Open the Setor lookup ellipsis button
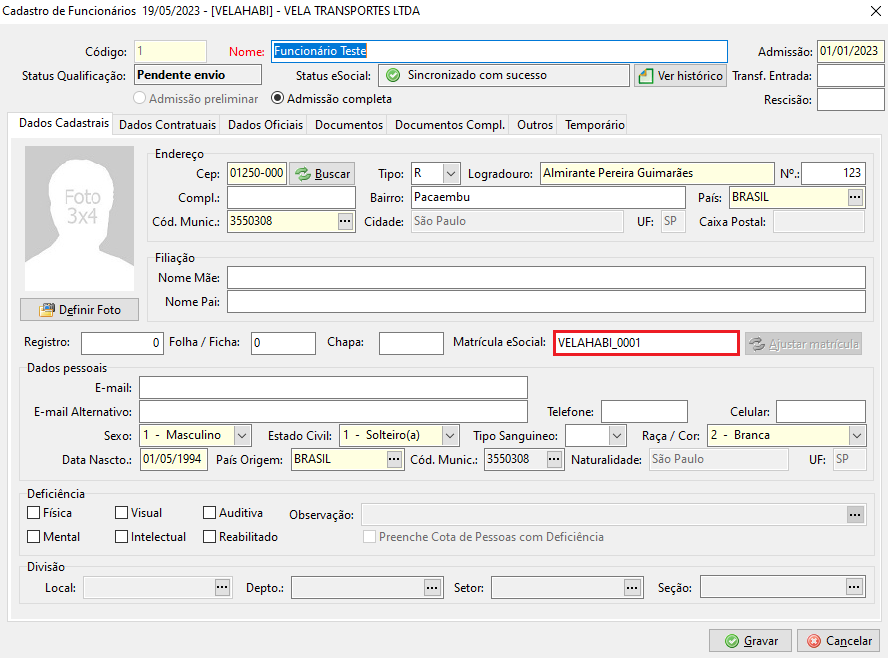The height and width of the screenshot is (658, 888). coord(632,587)
